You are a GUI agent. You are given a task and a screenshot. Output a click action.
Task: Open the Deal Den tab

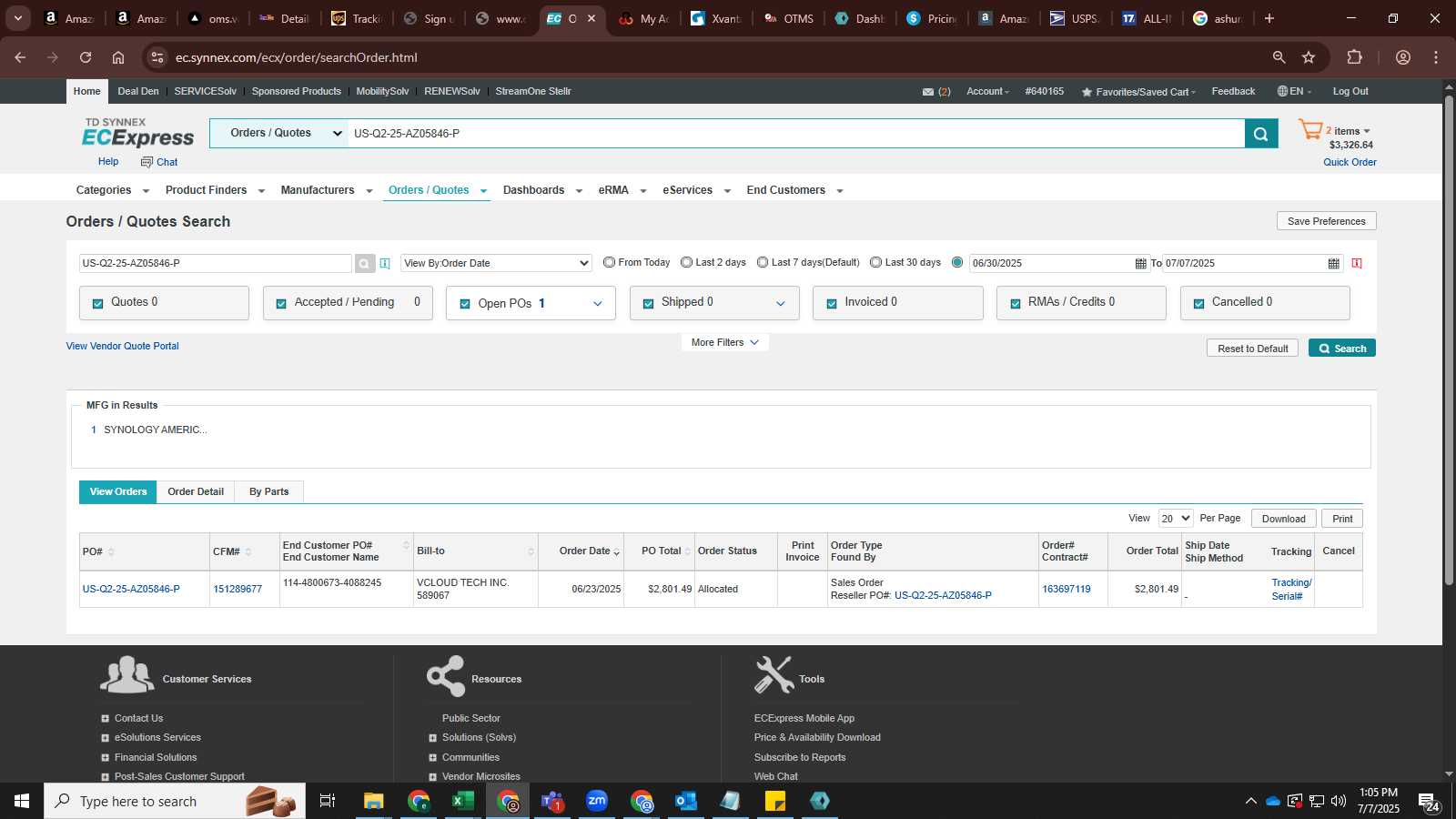click(138, 91)
